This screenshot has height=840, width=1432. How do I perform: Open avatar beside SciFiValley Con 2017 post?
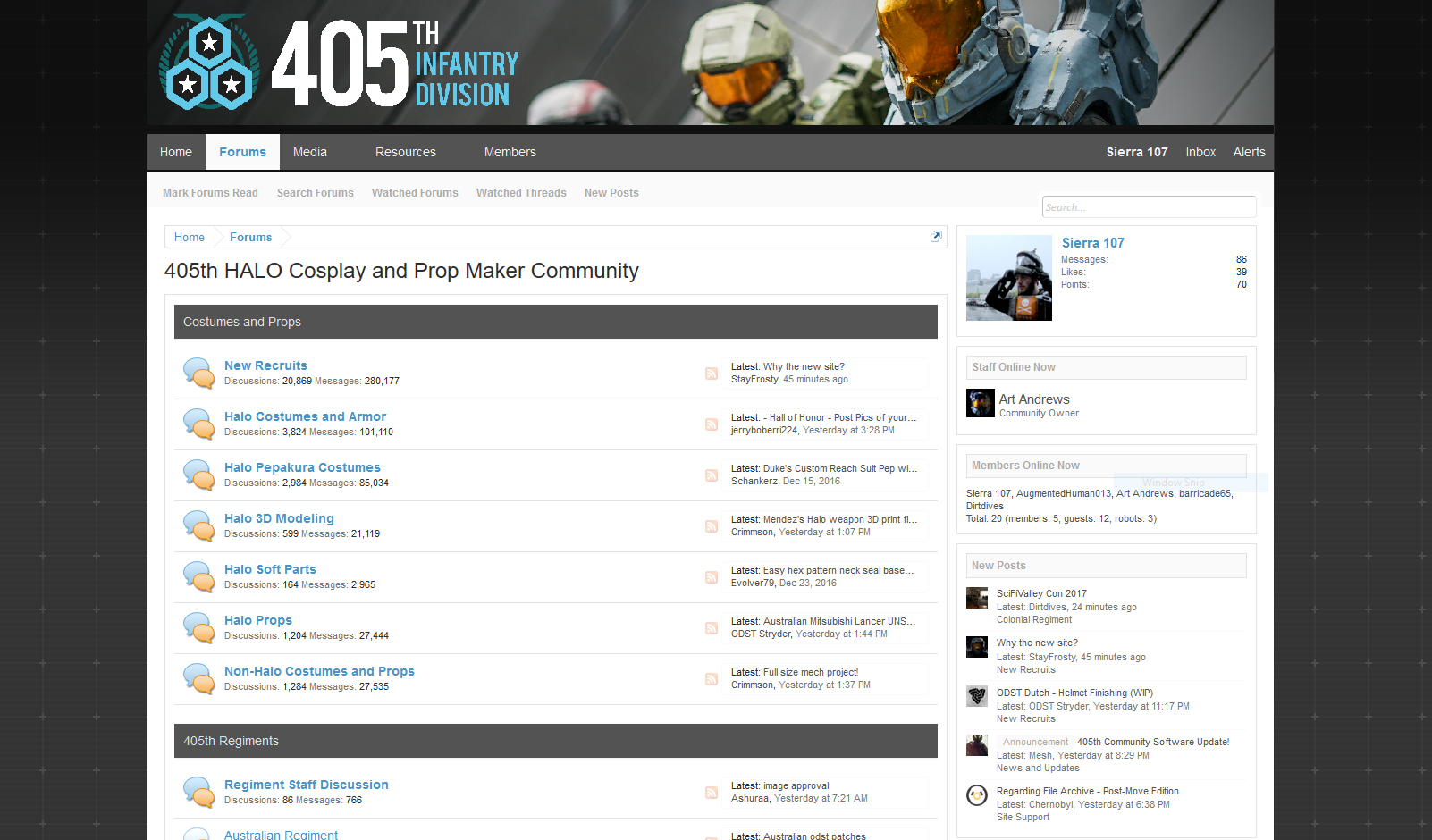pos(977,598)
